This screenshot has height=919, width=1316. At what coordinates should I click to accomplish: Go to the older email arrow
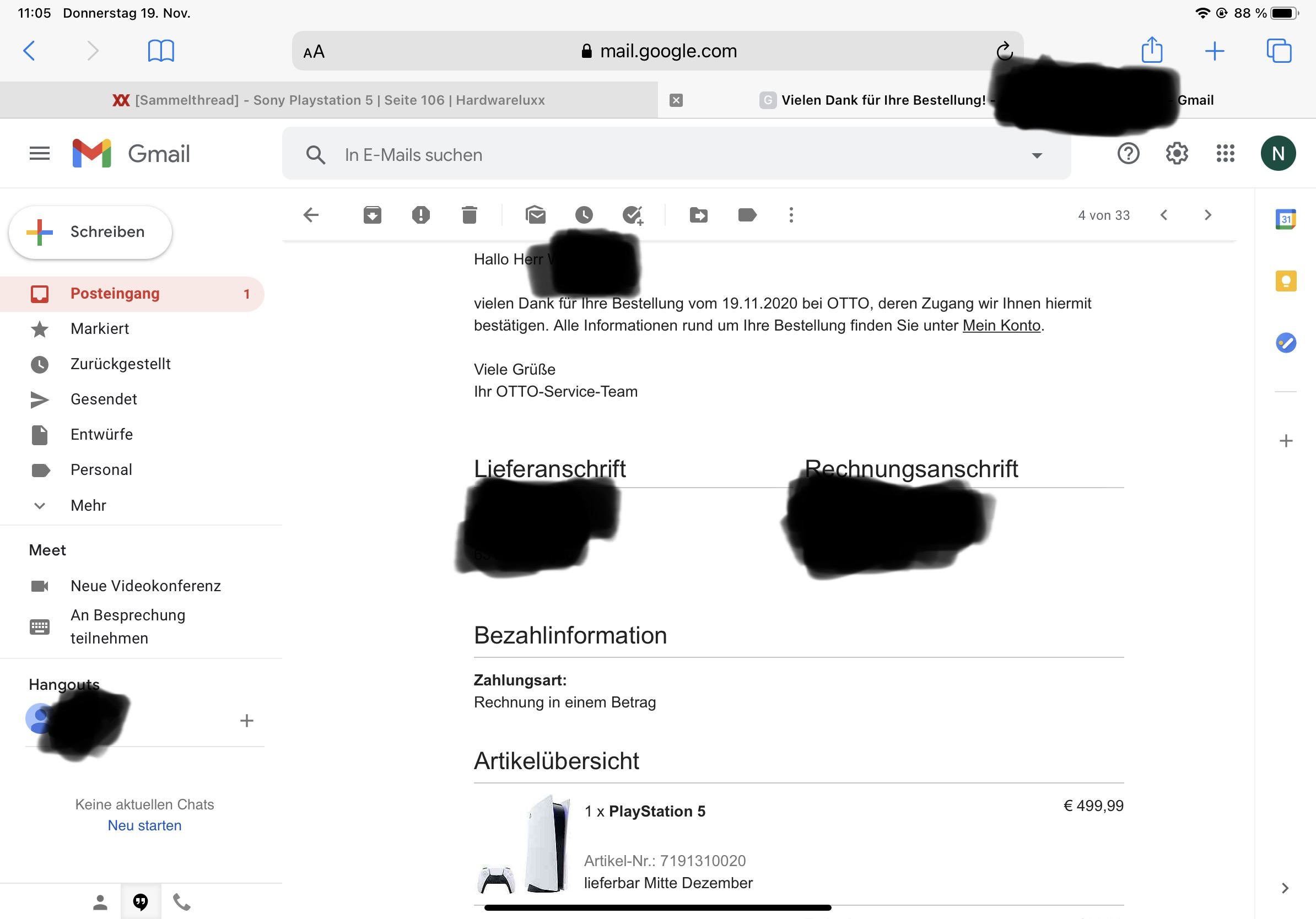1207,215
